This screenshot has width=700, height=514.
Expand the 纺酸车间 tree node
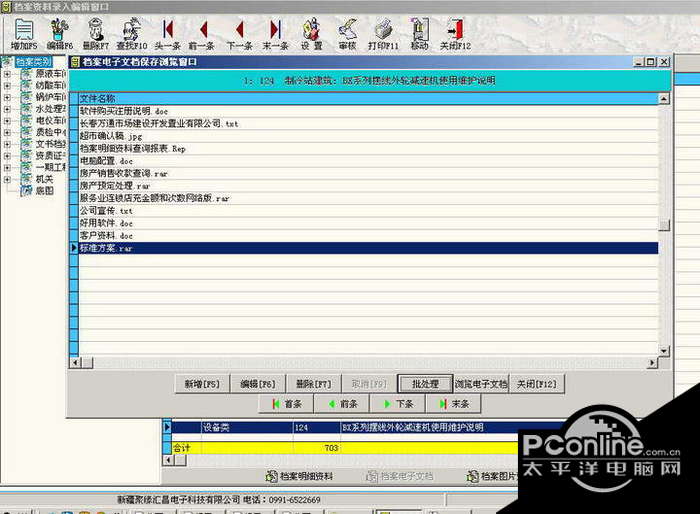tap(7, 85)
